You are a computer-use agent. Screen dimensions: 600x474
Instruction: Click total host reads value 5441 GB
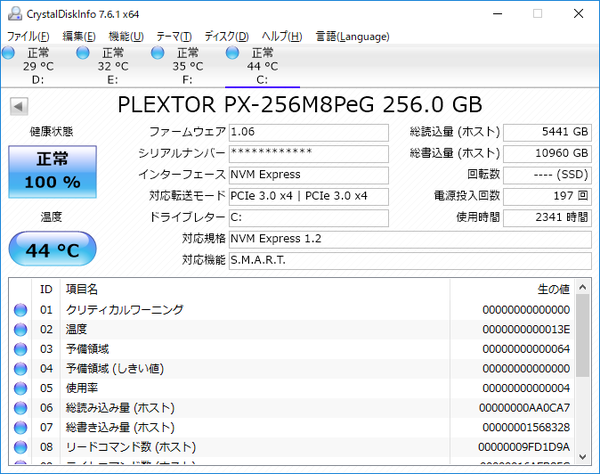547,132
